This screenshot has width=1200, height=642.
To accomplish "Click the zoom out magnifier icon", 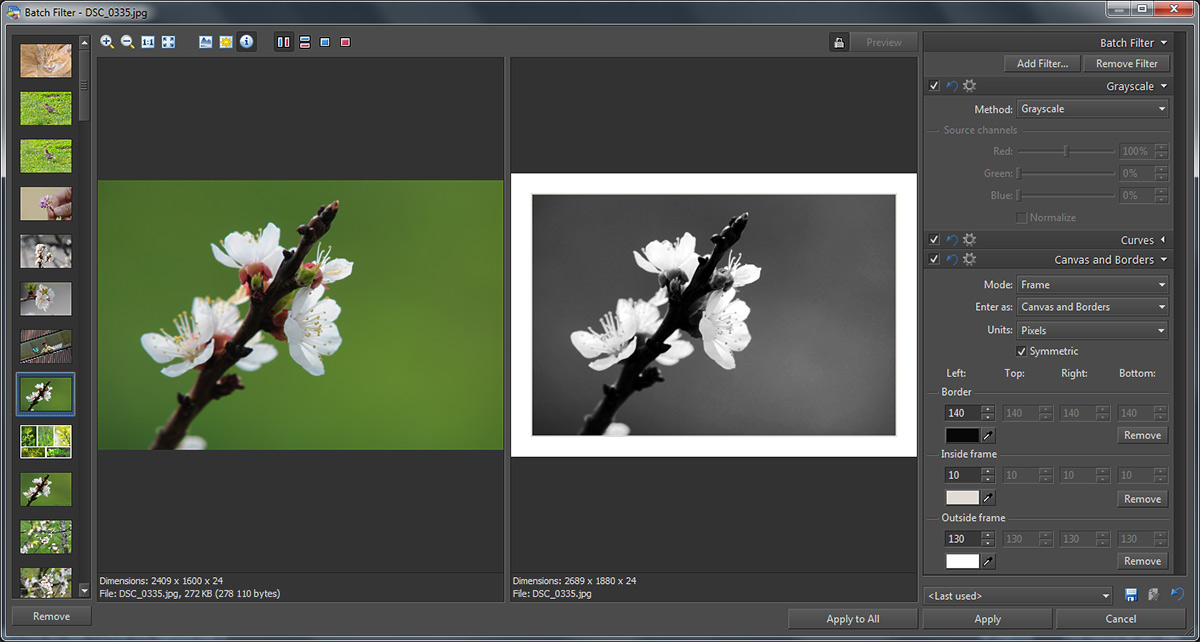I will tap(127, 42).
